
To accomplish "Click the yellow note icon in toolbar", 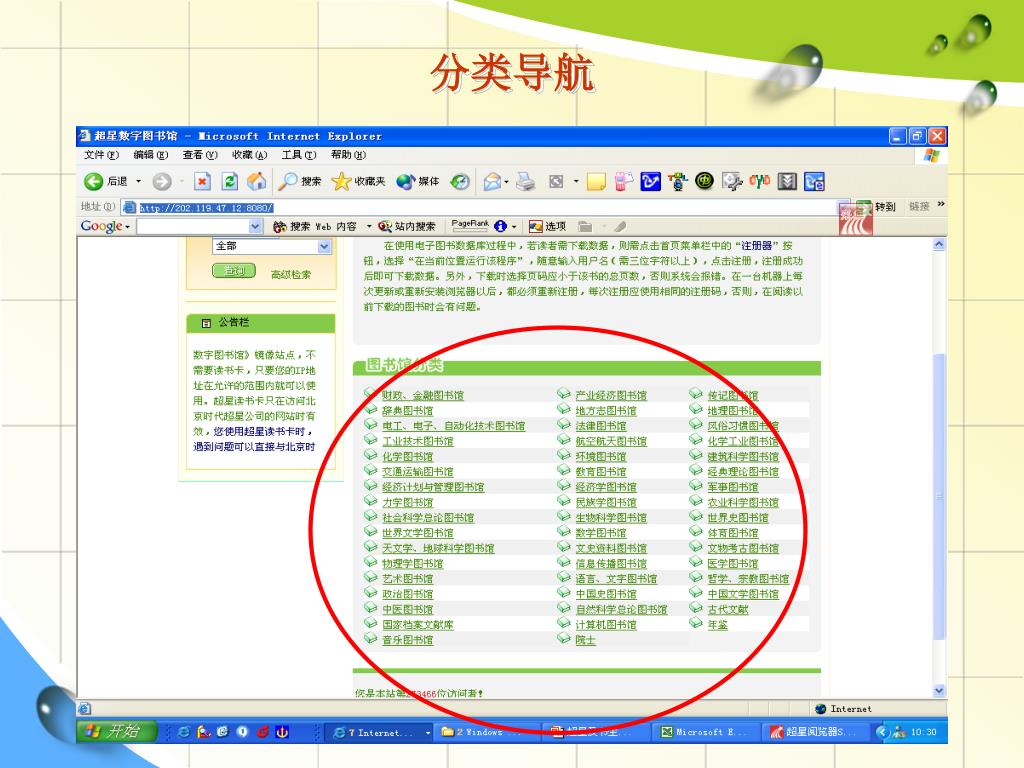I will [596, 182].
